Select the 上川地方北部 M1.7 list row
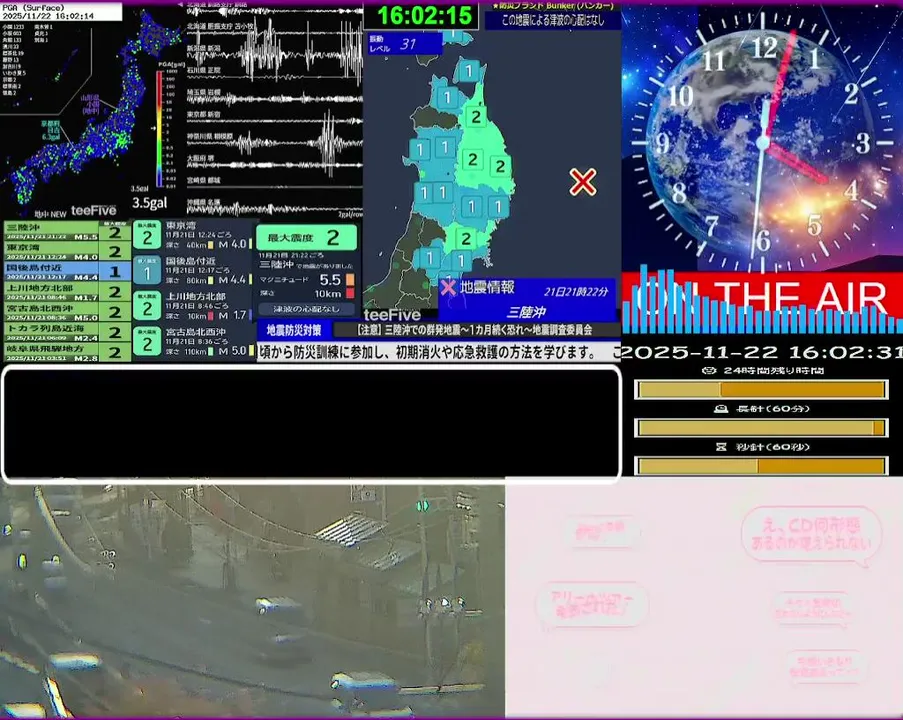The width and height of the screenshot is (903, 720). pos(67,291)
